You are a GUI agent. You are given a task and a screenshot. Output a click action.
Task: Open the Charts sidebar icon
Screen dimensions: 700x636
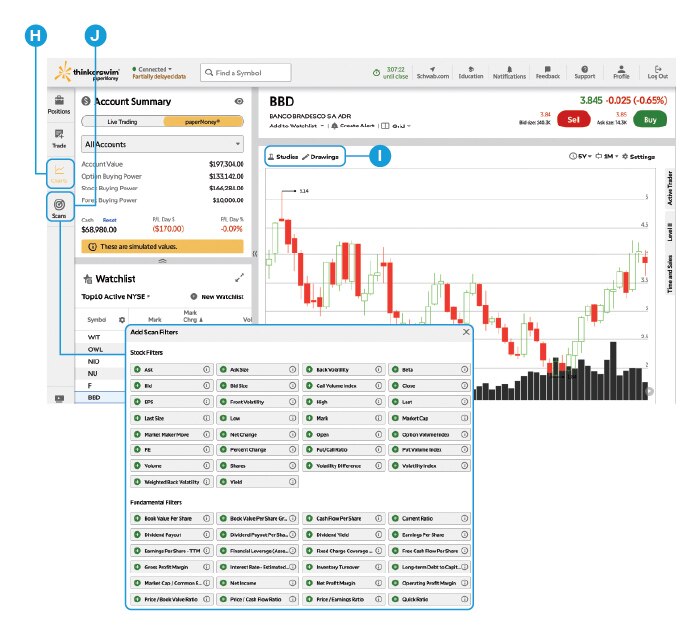point(59,174)
